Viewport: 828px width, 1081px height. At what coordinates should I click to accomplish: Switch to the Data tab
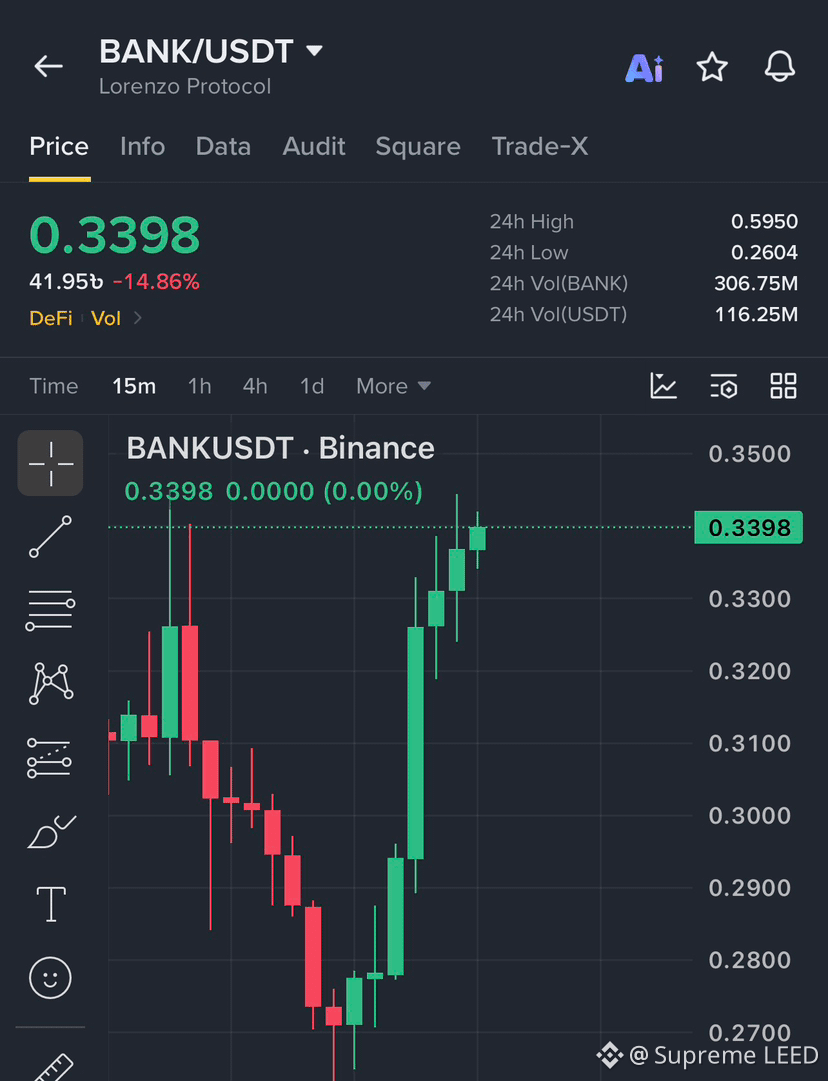click(223, 146)
